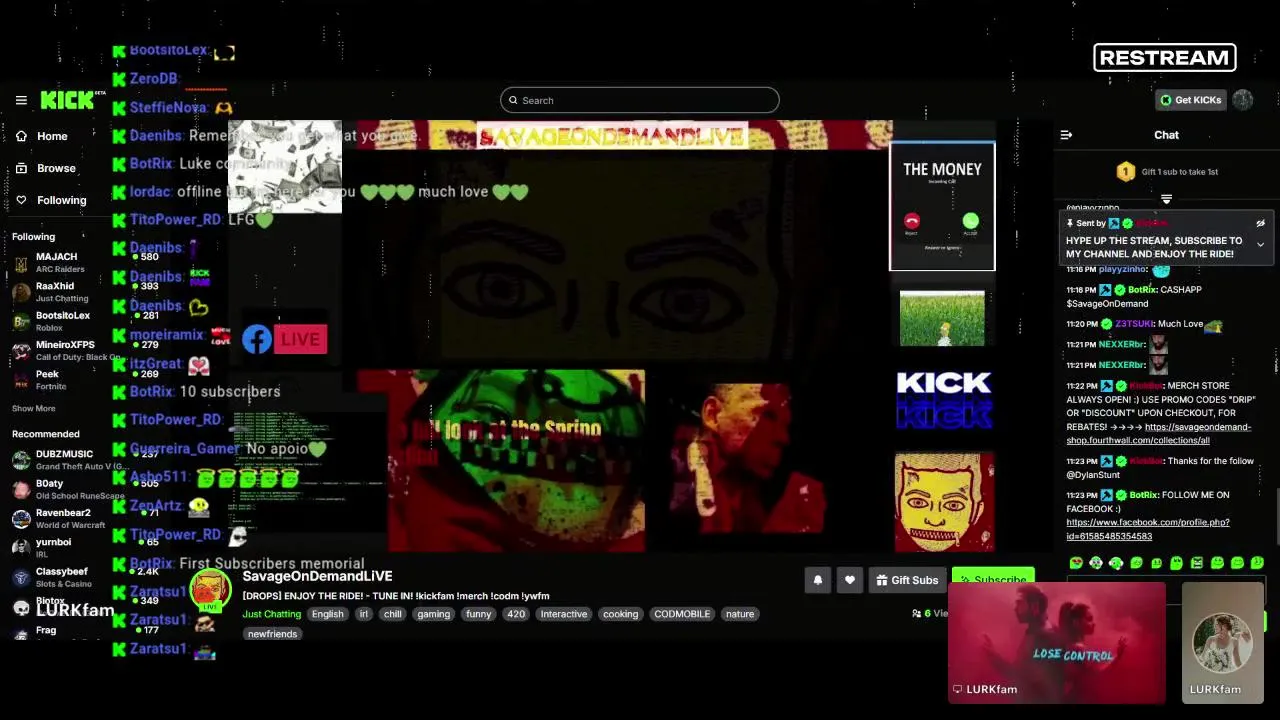
Task: Select the Chat header tab
Action: click(1166, 135)
